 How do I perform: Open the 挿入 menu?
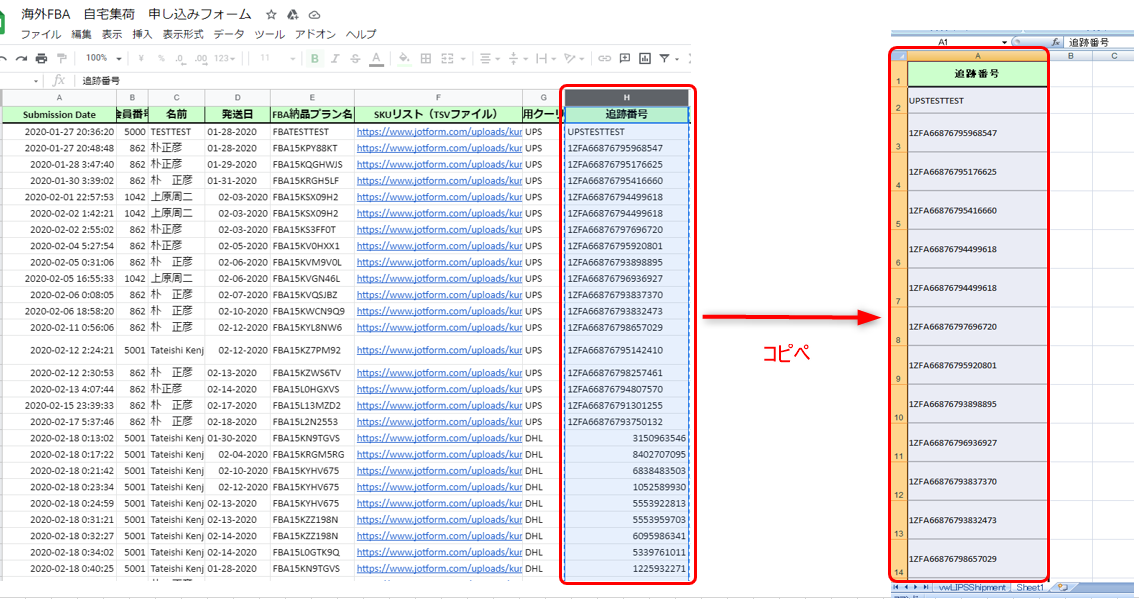pyautogui.click(x=142, y=35)
